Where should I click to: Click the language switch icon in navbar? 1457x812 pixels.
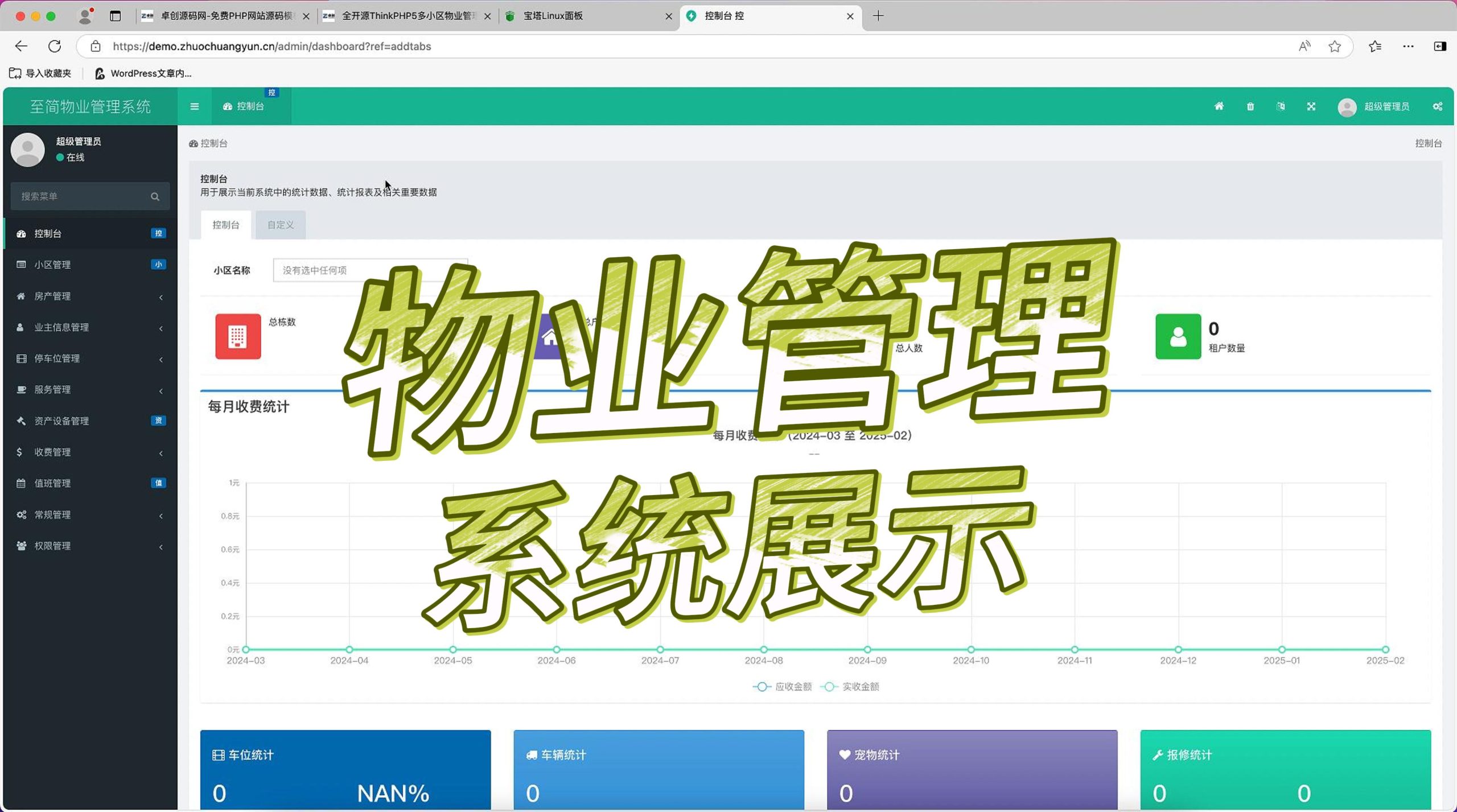(x=1281, y=106)
